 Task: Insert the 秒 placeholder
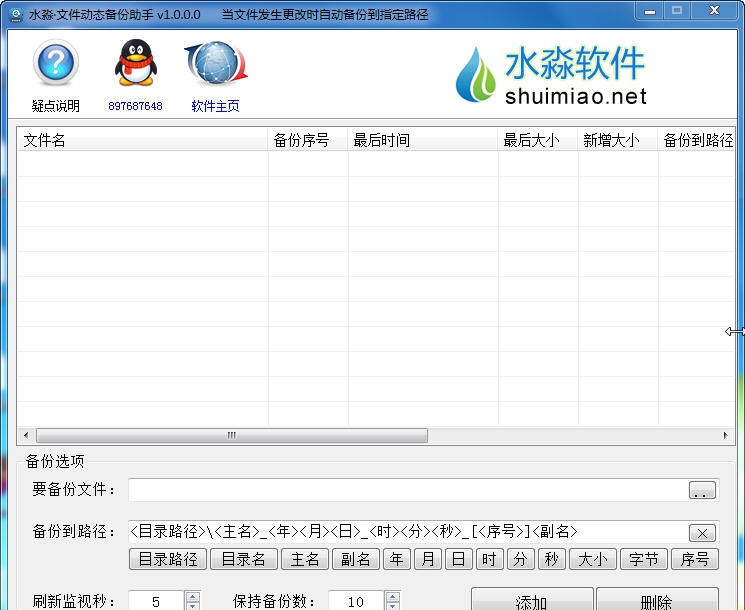[x=552, y=559]
